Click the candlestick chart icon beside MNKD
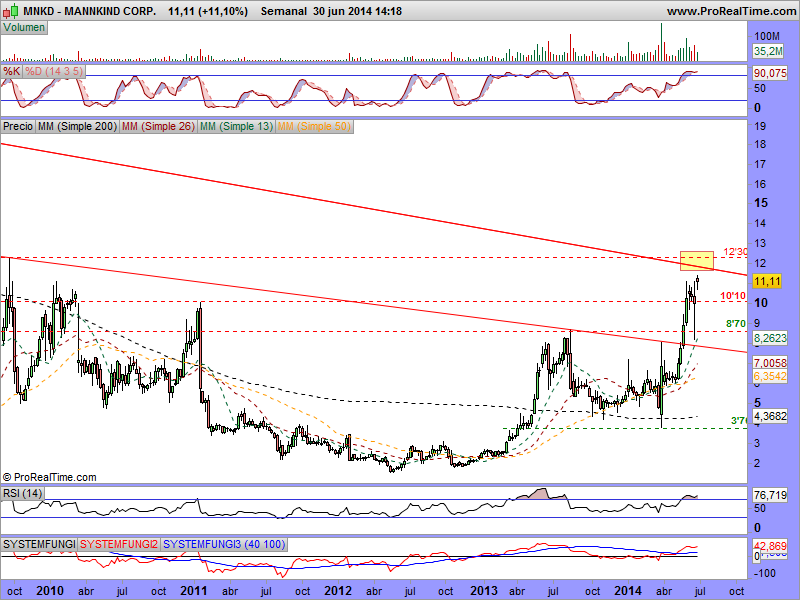The image size is (800, 600). pos(10,11)
